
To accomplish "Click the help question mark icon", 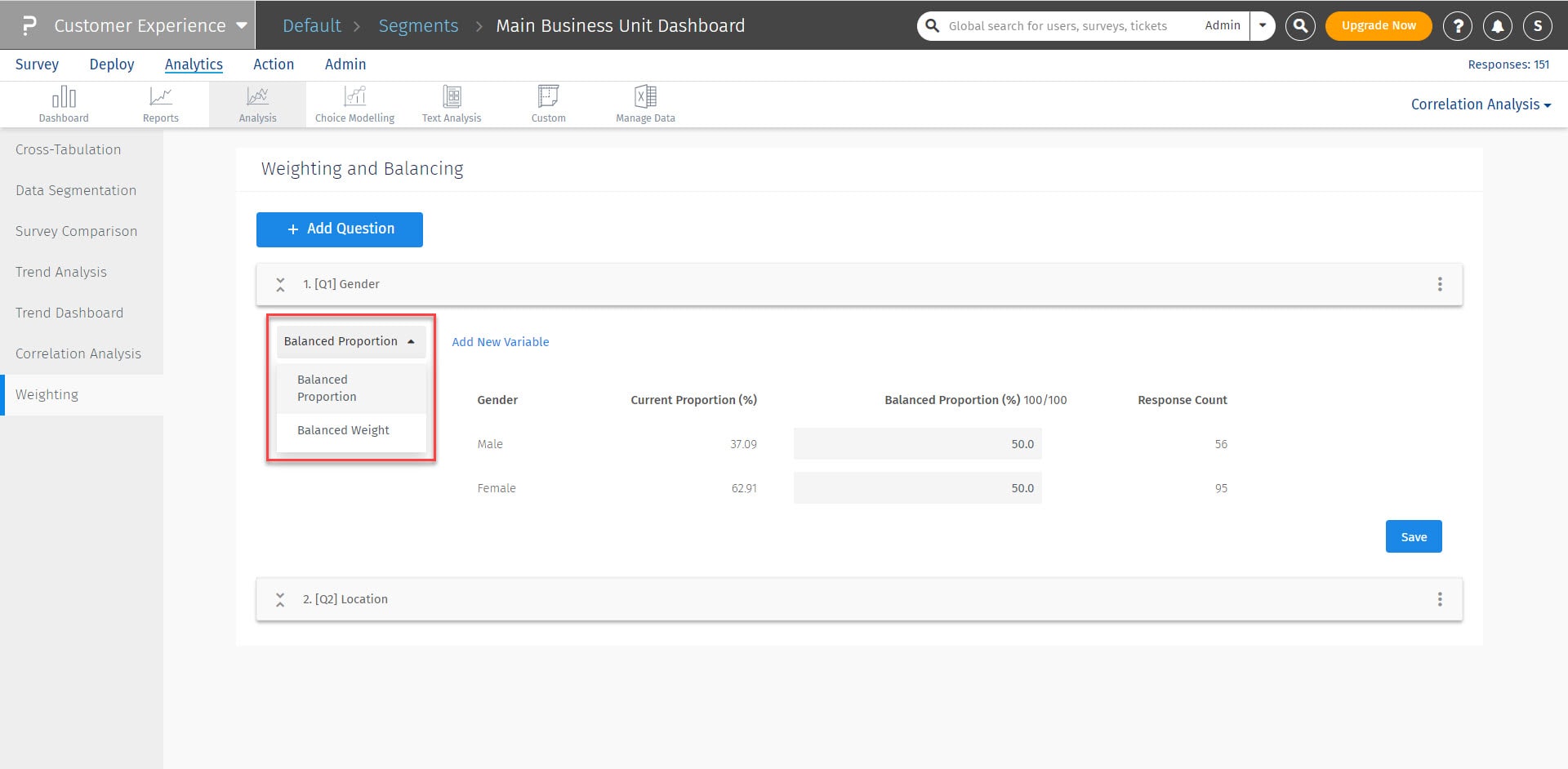I will point(1457,26).
